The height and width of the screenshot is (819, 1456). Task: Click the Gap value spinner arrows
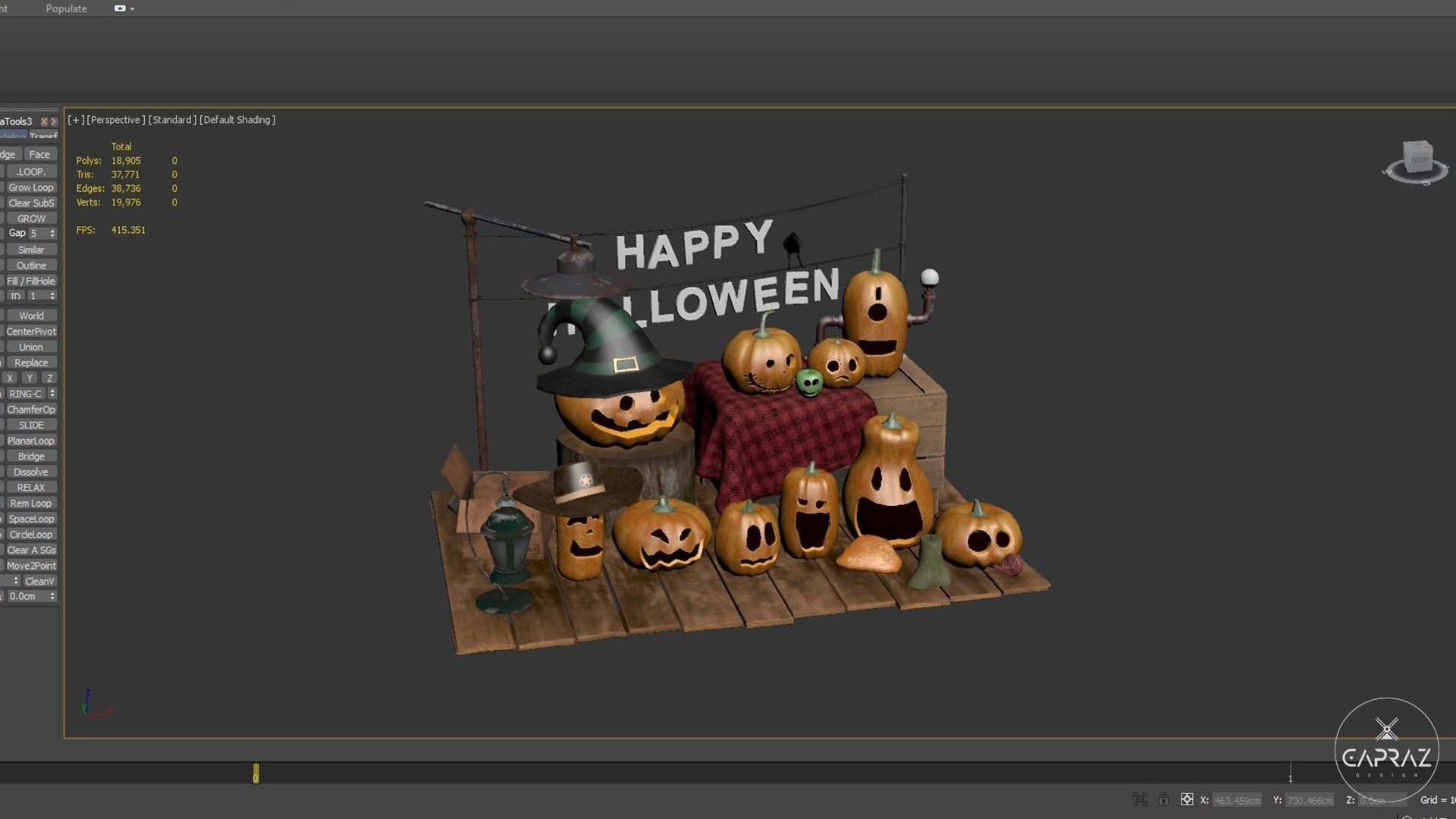pos(52,234)
